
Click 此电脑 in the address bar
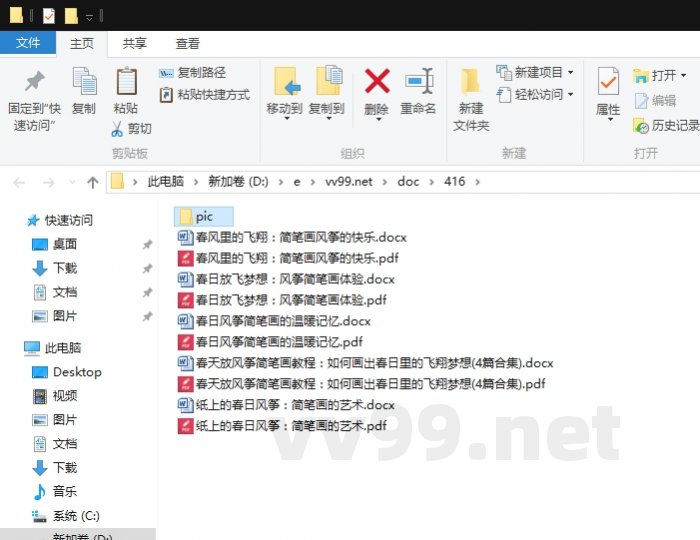(166, 182)
